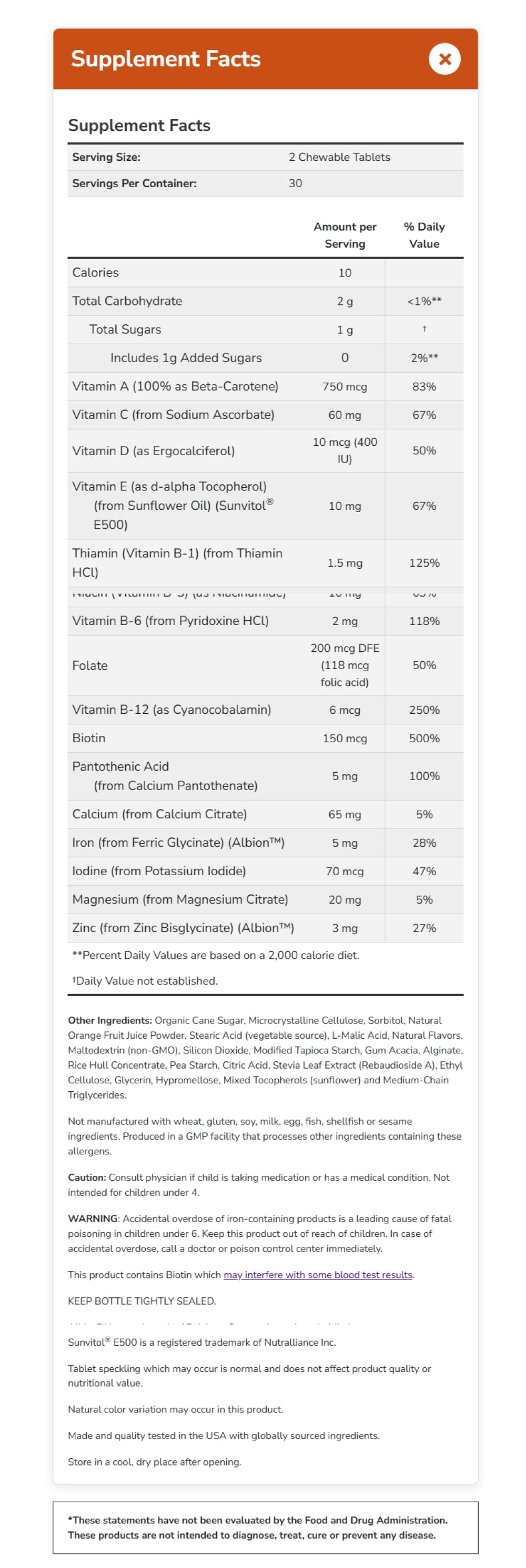
Task: Click Vitamin C from Sodium Ascorbate
Action: point(174,415)
